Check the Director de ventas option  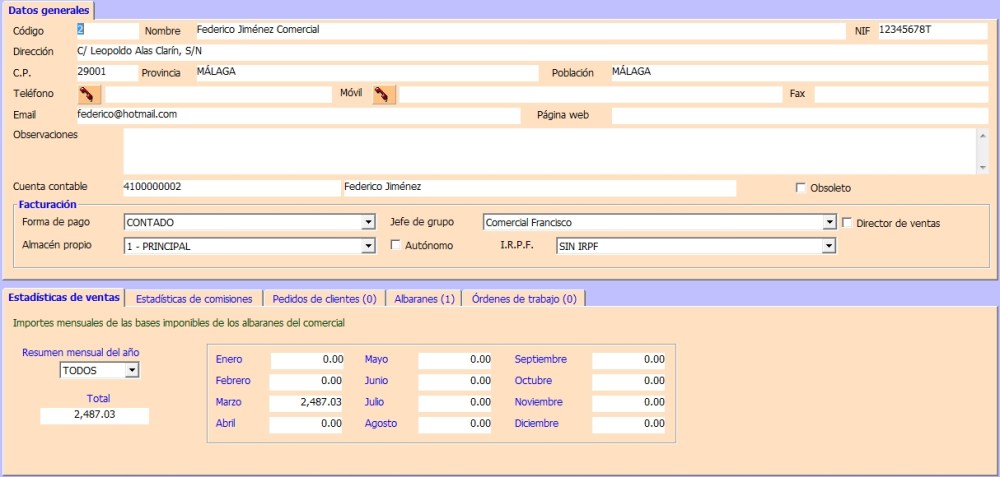click(x=847, y=223)
